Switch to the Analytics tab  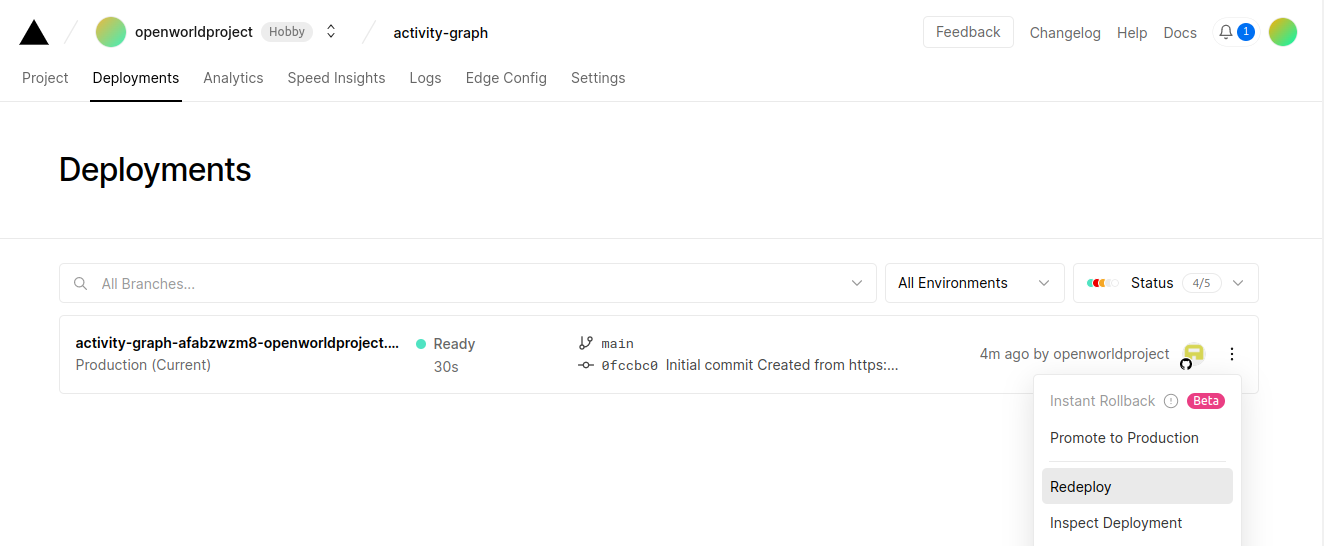(x=233, y=78)
